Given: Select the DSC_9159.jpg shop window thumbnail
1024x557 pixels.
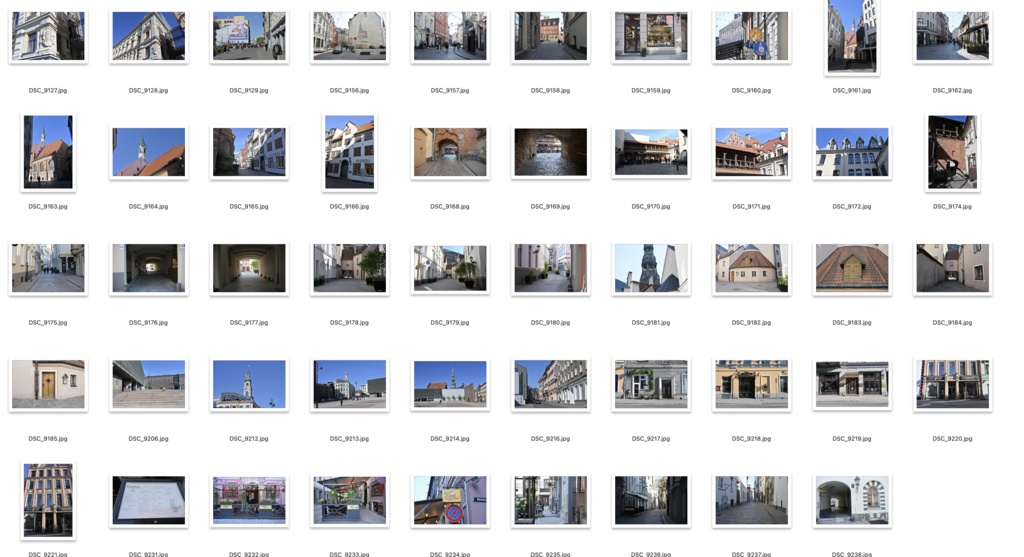Looking at the screenshot, I should tap(651, 36).
